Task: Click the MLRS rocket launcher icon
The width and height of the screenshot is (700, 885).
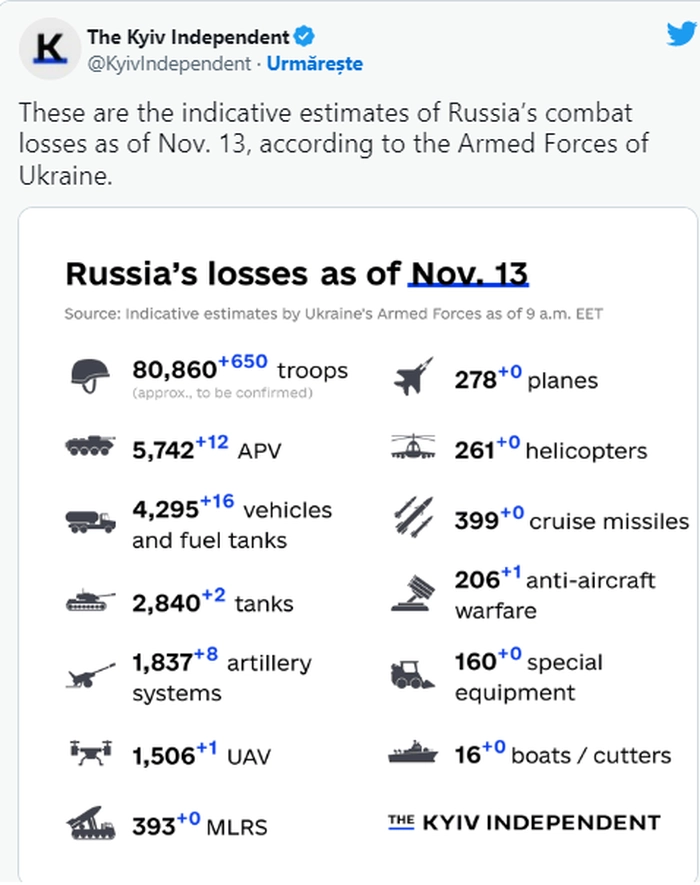Action: (x=89, y=825)
